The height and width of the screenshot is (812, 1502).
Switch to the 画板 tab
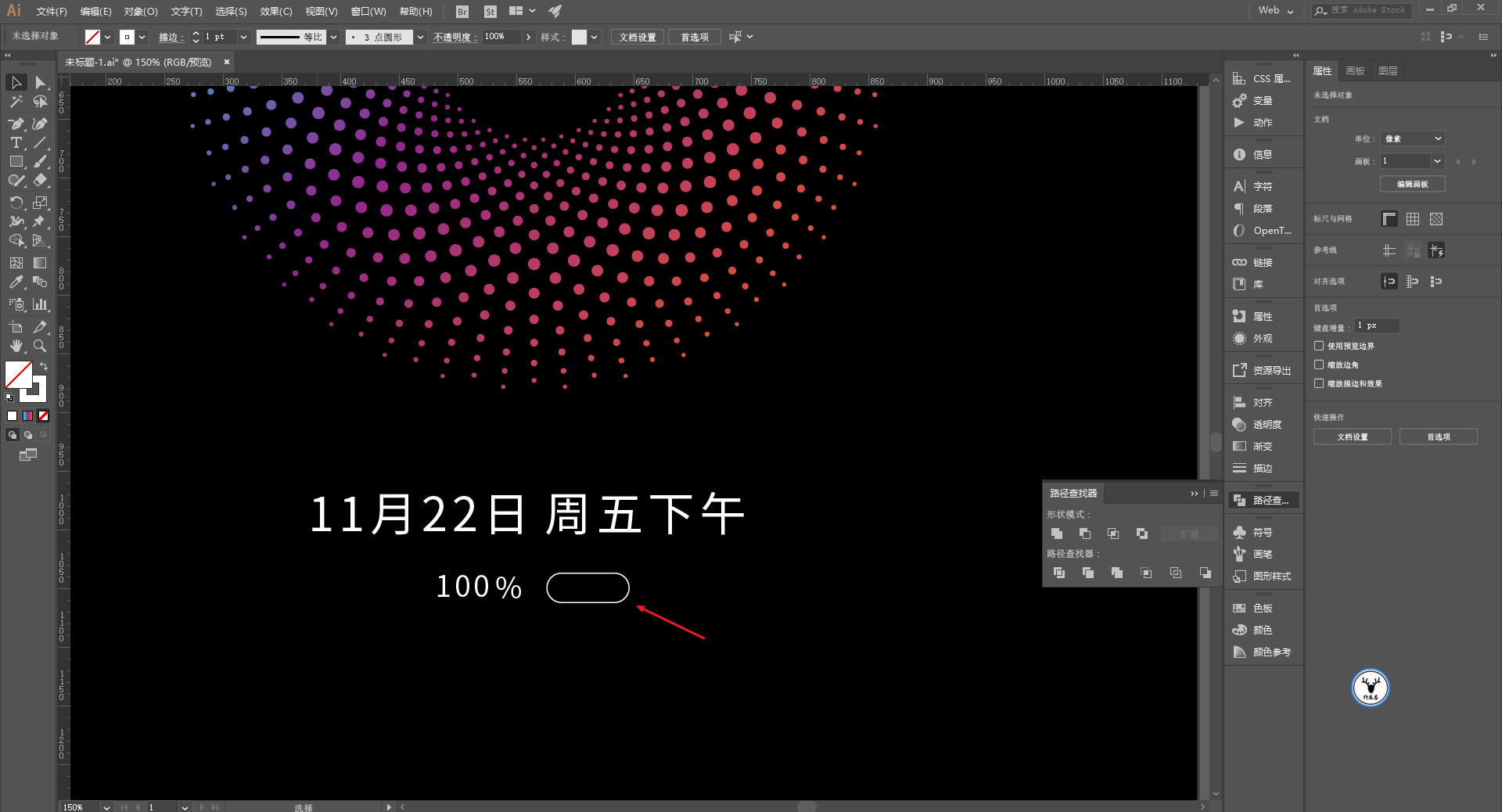click(x=1355, y=70)
